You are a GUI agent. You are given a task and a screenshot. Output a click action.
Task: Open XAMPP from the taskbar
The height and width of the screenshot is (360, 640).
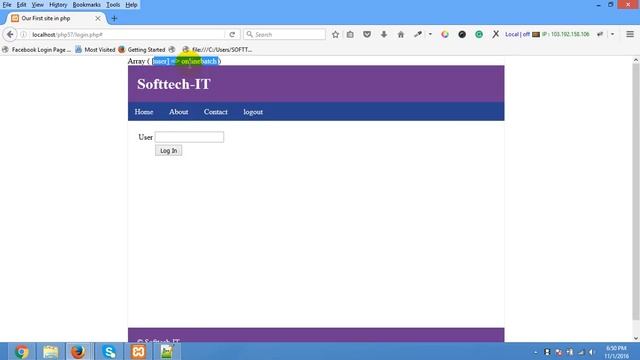[138, 351]
